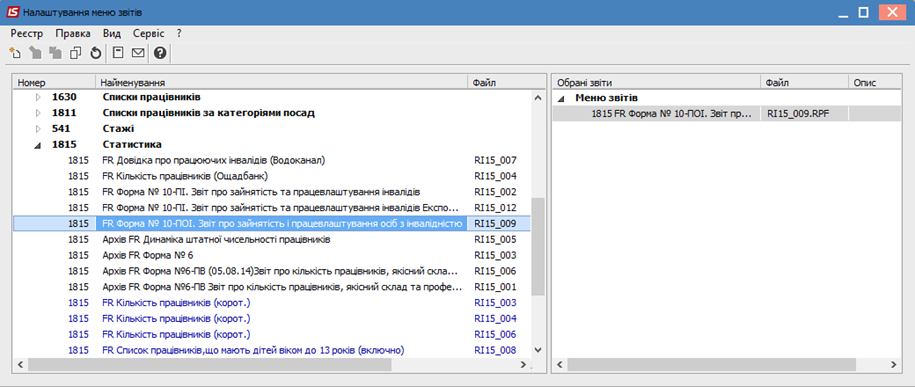Click left pane horizontal scrollbar left arrow

point(20,364)
